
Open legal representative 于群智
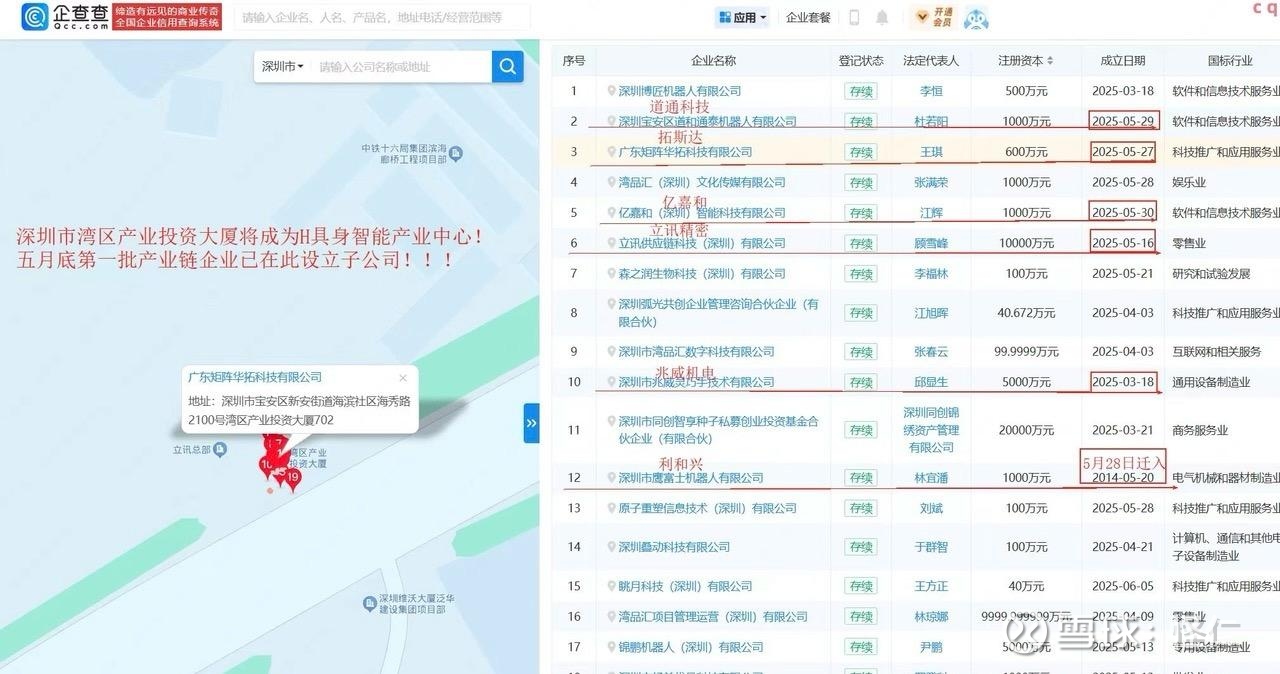[931, 547]
